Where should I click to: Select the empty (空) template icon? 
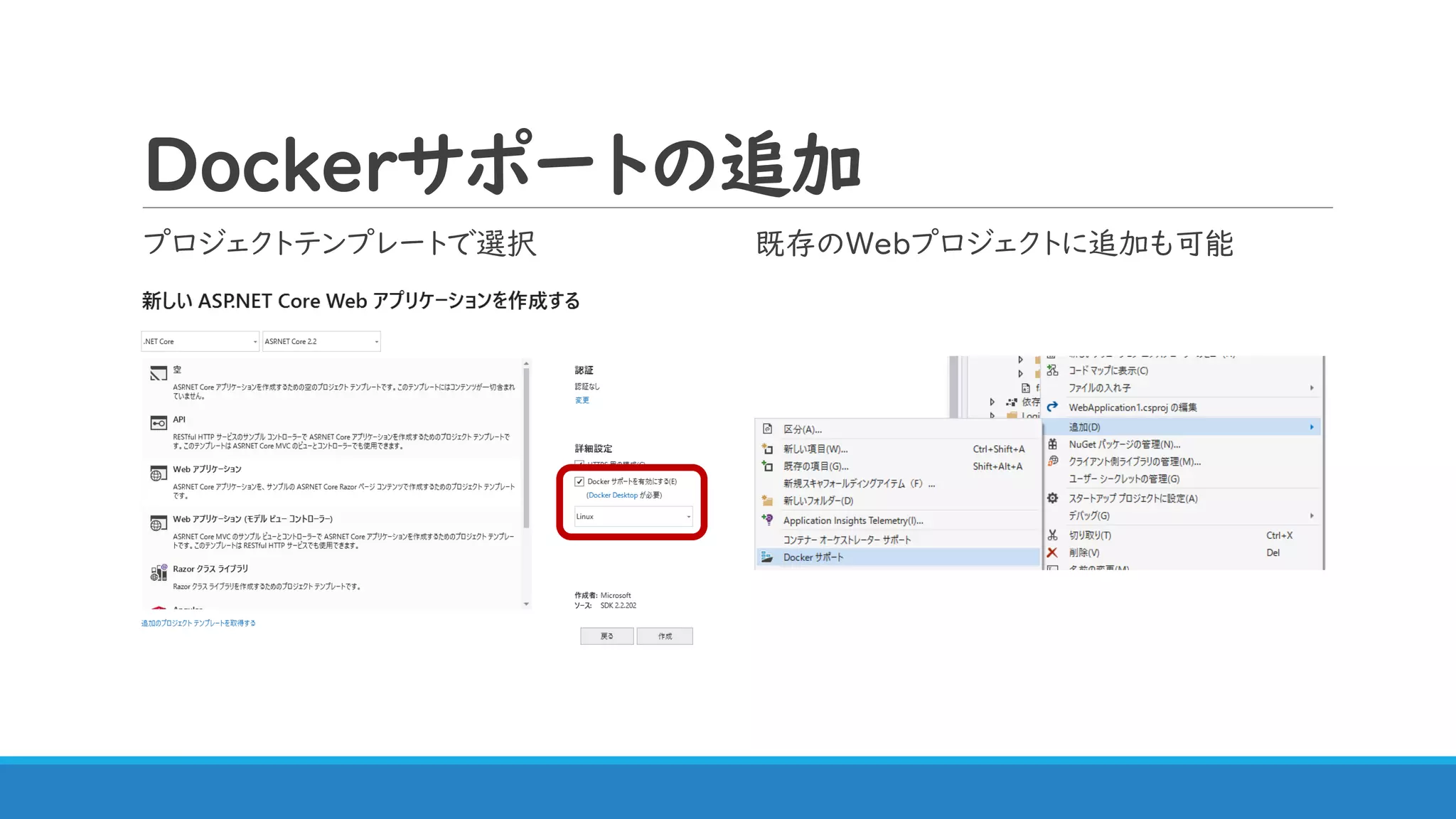point(159,373)
